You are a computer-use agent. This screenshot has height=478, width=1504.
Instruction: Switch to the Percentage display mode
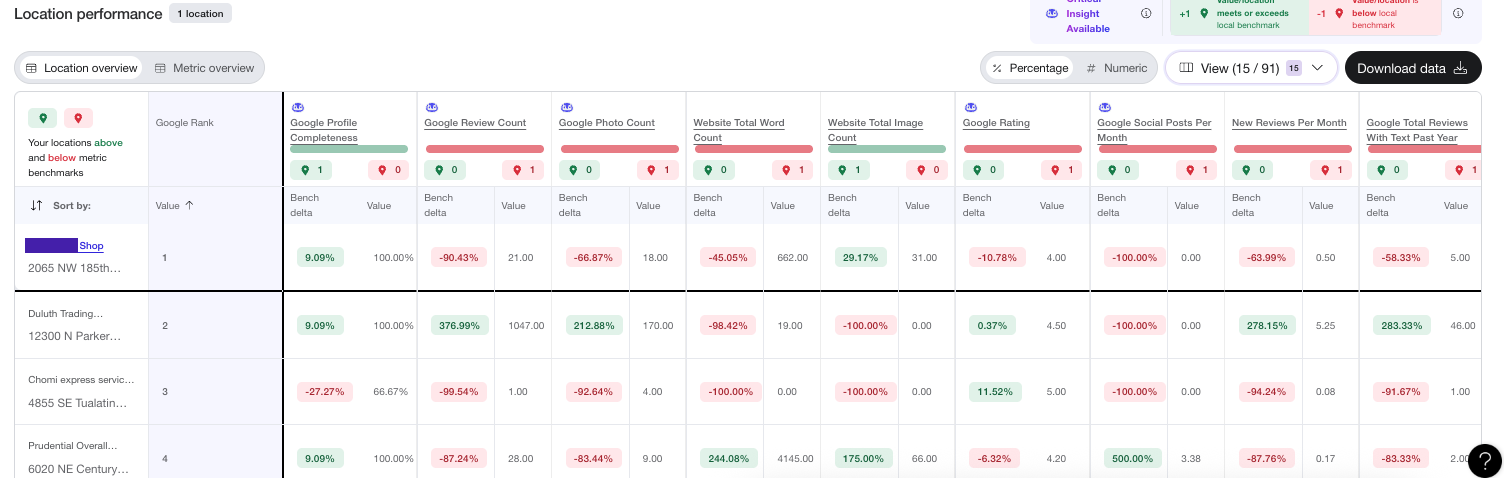pos(1029,68)
